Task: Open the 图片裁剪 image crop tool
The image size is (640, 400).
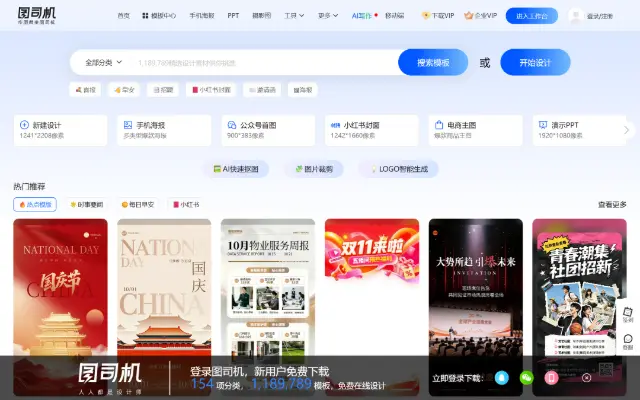Action: [x=314, y=169]
